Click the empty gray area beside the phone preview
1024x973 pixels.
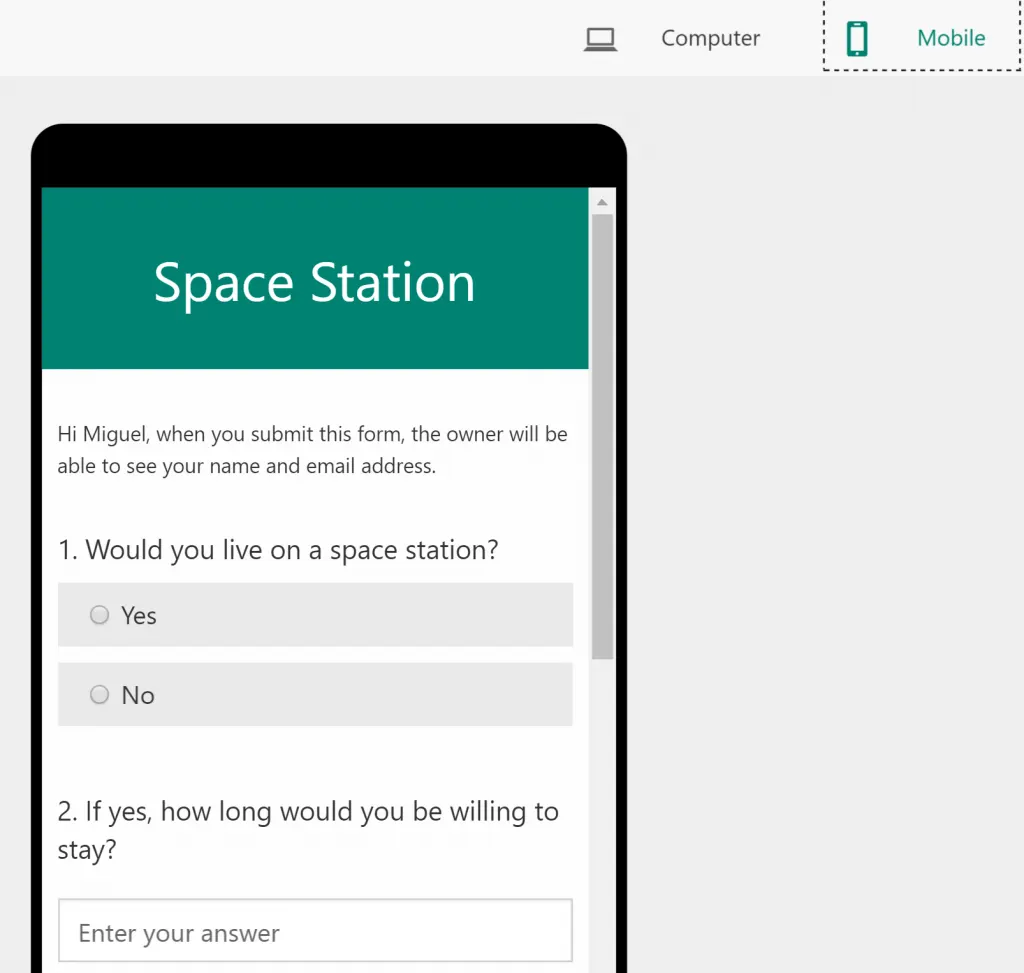point(825,522)
